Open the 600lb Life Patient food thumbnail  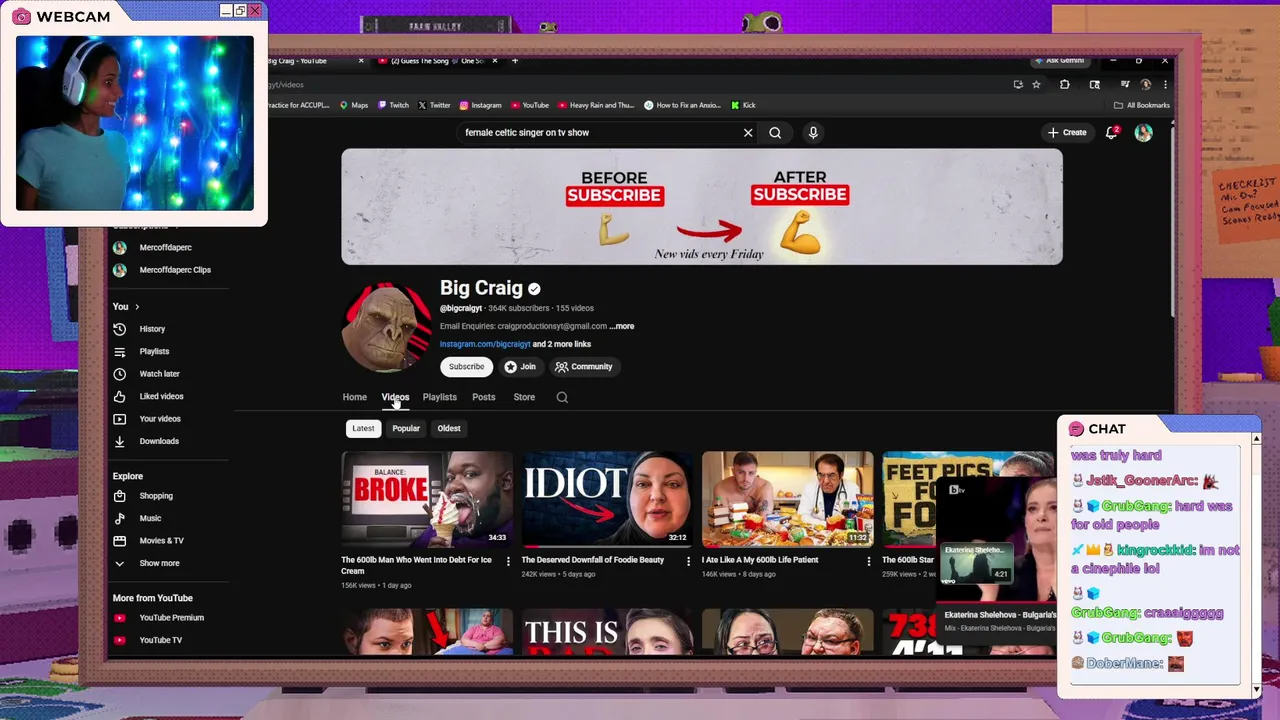787,499
